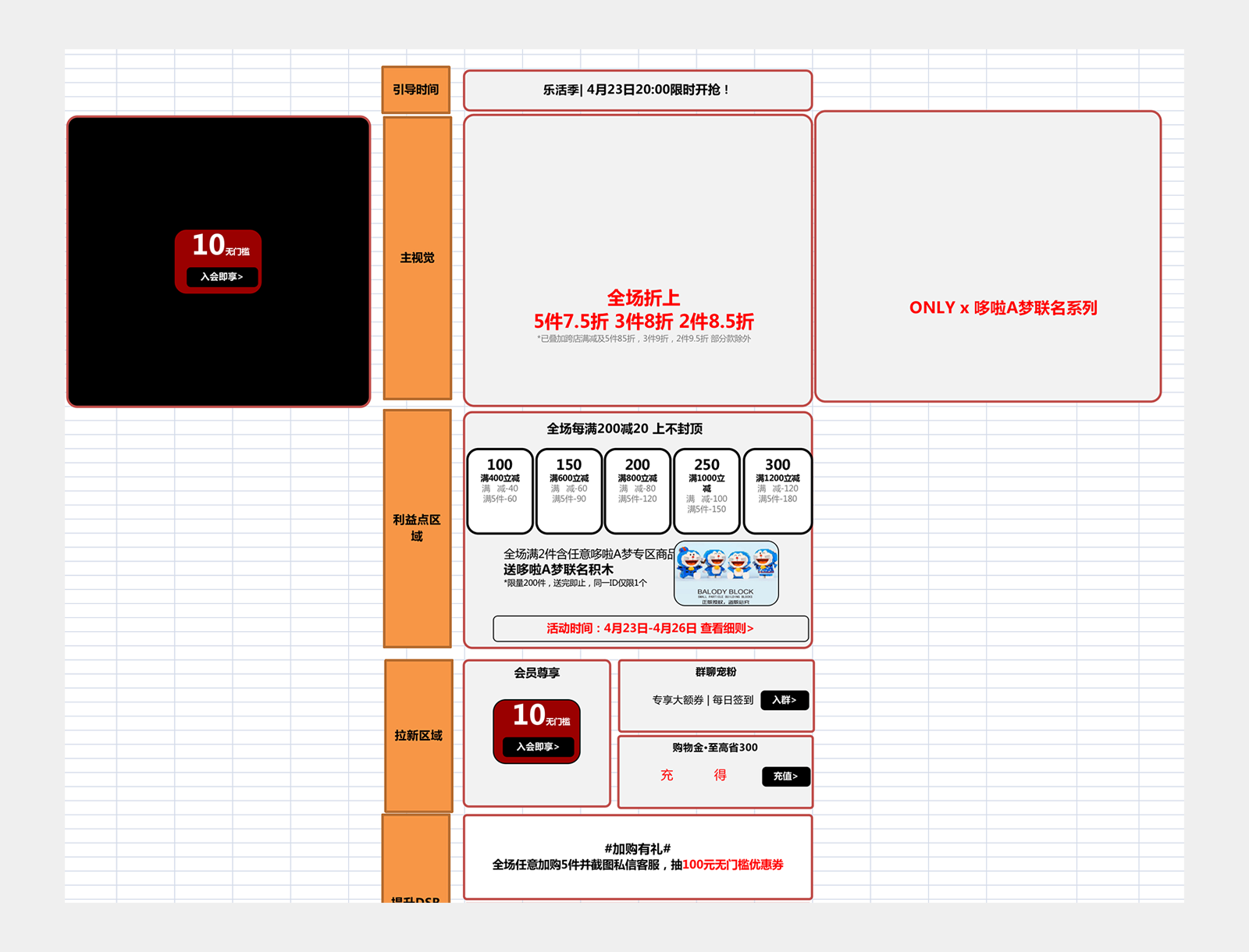1249x952 pixels.
Task: Click the 5件7.5折 3件8折 2件8.5折 text
Action: (644, 321)
